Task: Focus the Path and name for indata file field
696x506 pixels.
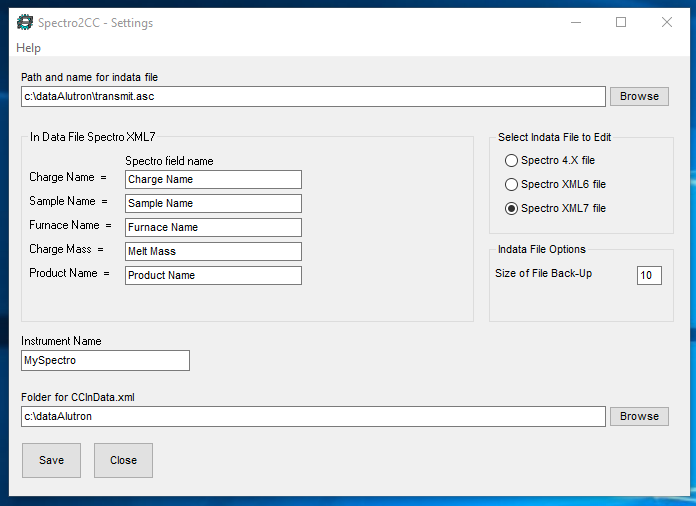Action: tap(313, 96)
